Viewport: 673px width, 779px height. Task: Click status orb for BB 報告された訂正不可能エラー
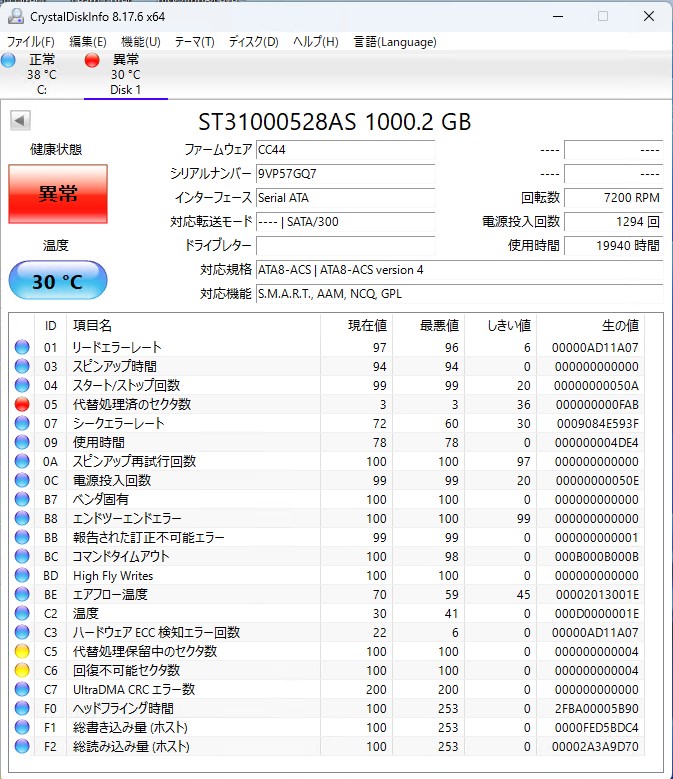pos(22,537)
